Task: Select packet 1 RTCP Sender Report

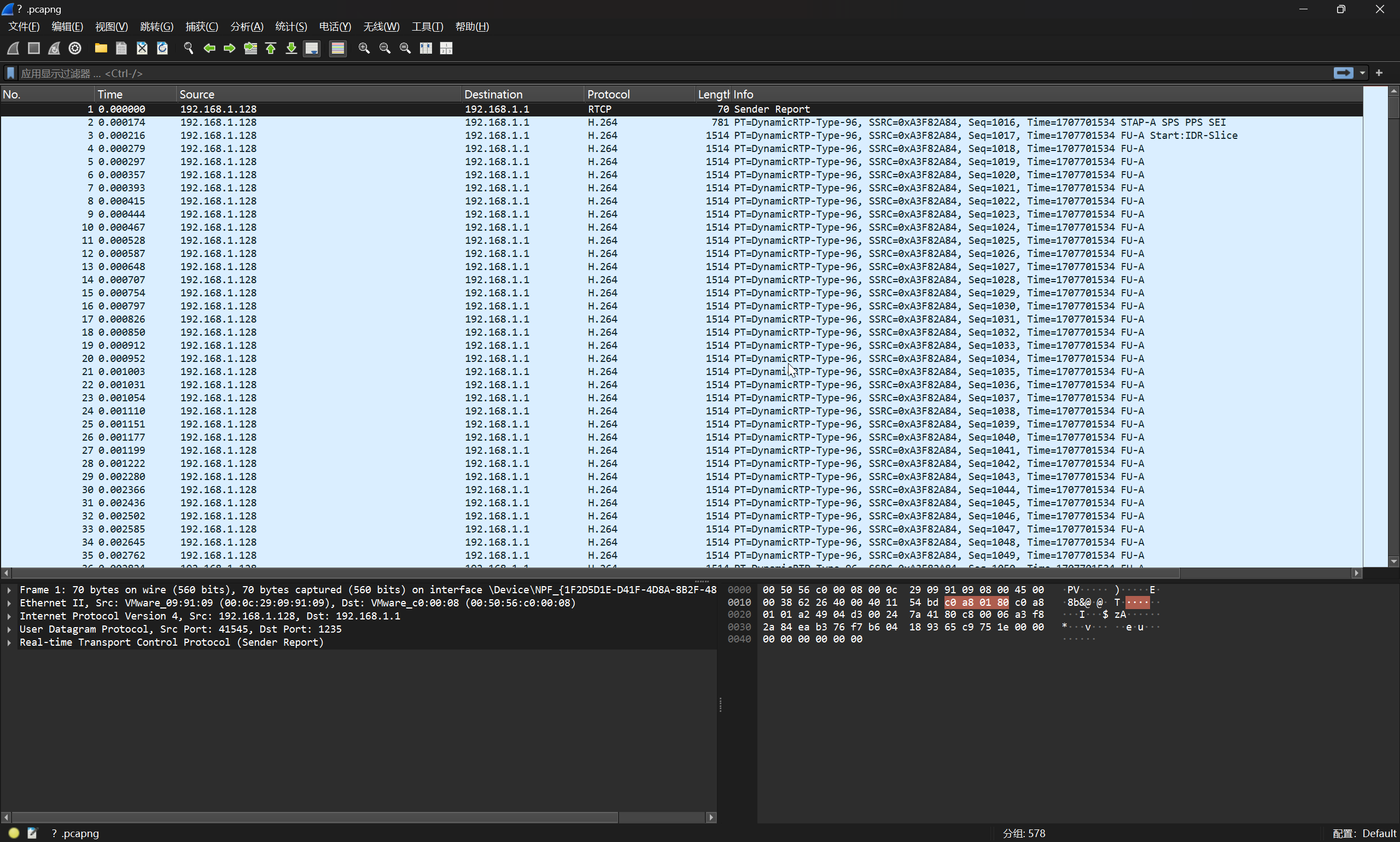Action: [x=681, y=109]
